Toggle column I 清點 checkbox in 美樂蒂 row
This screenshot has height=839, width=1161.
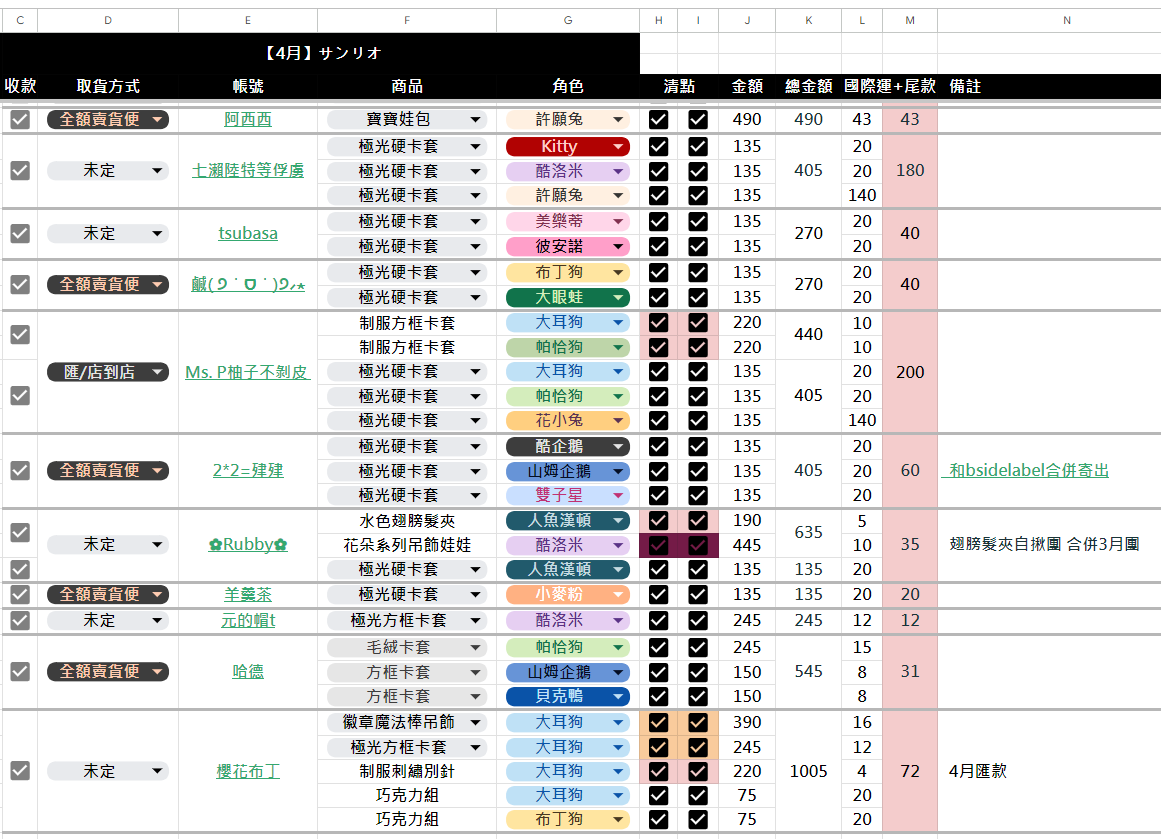pos(697,221)
